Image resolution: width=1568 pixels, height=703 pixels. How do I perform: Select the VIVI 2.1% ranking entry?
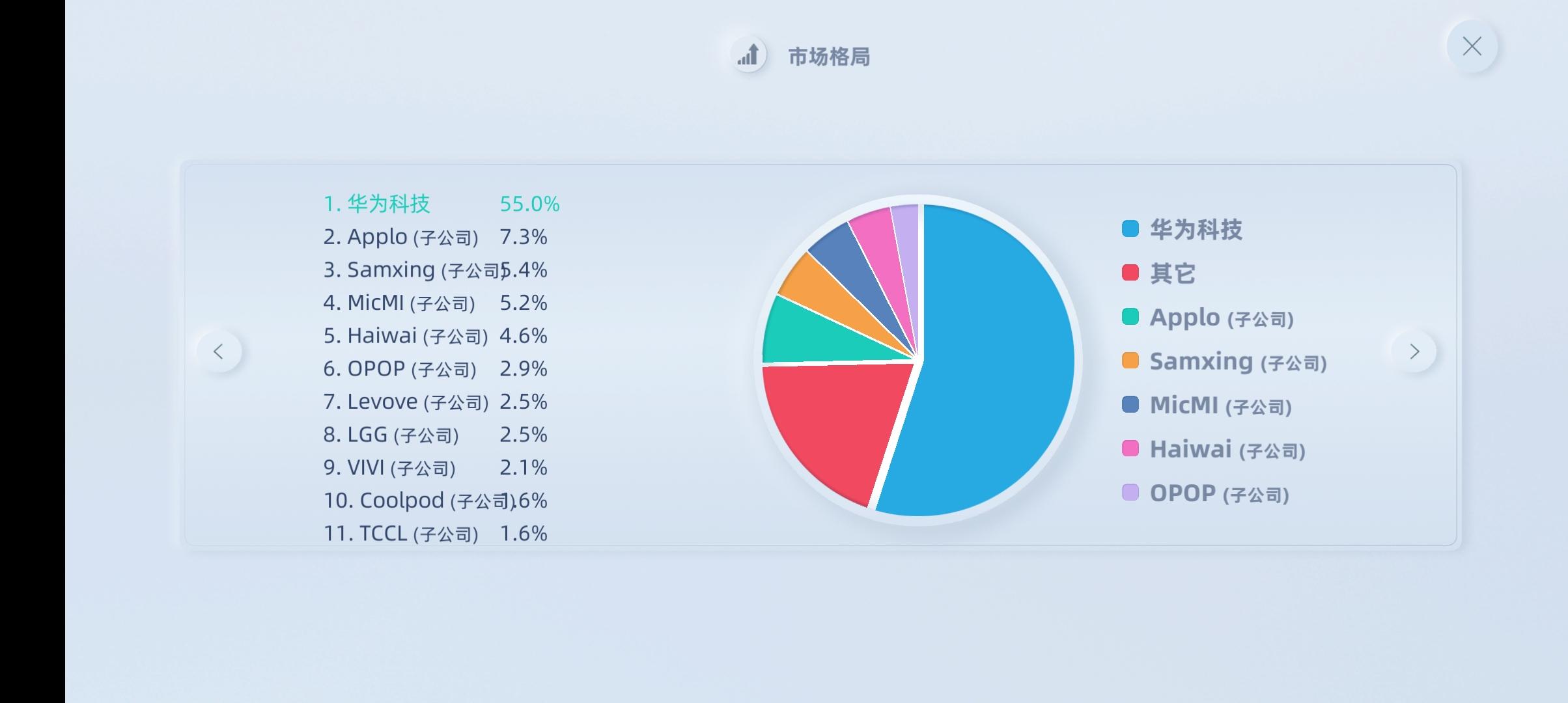point(435,467)
